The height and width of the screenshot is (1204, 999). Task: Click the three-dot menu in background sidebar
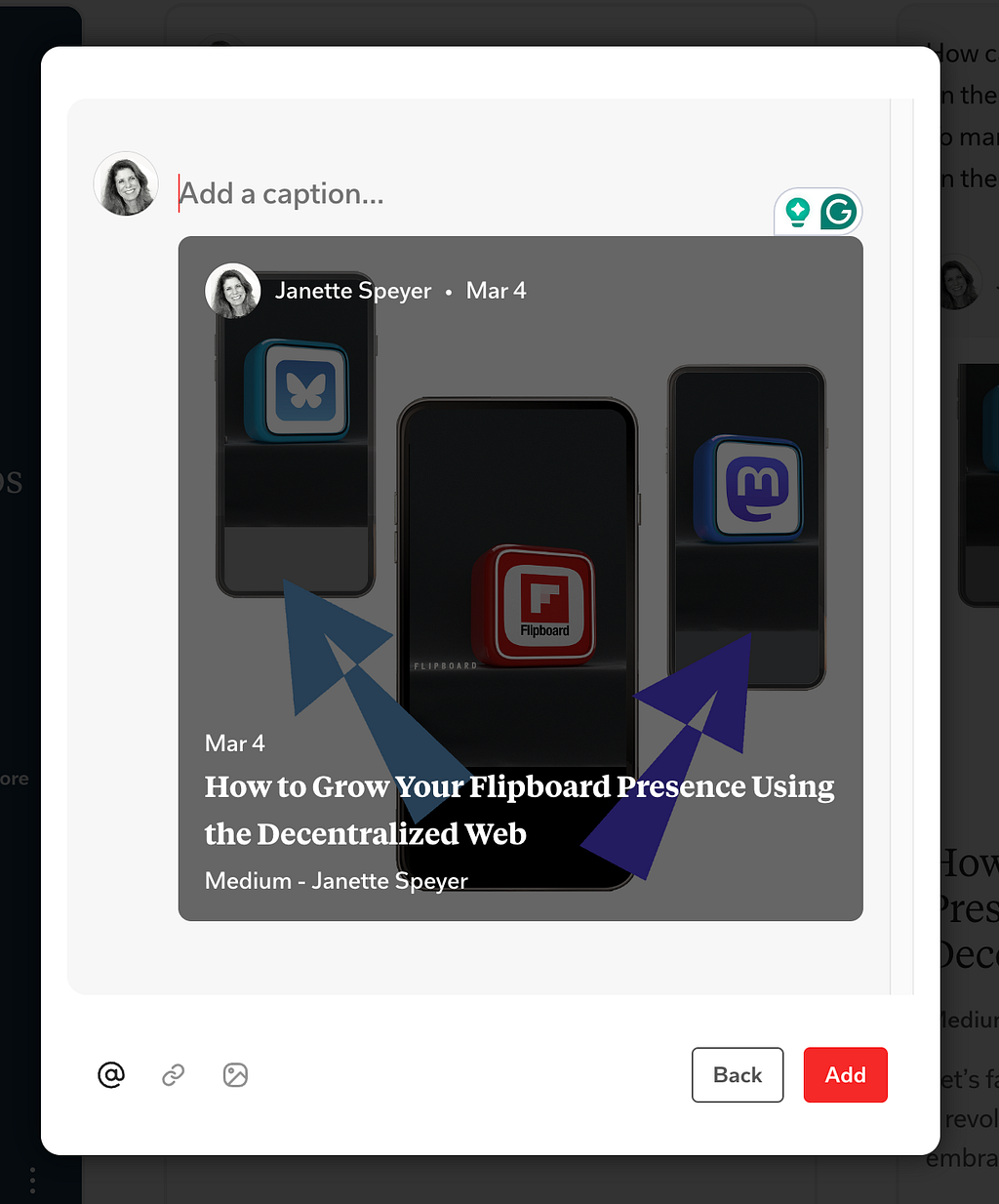tap(32, 1181)
